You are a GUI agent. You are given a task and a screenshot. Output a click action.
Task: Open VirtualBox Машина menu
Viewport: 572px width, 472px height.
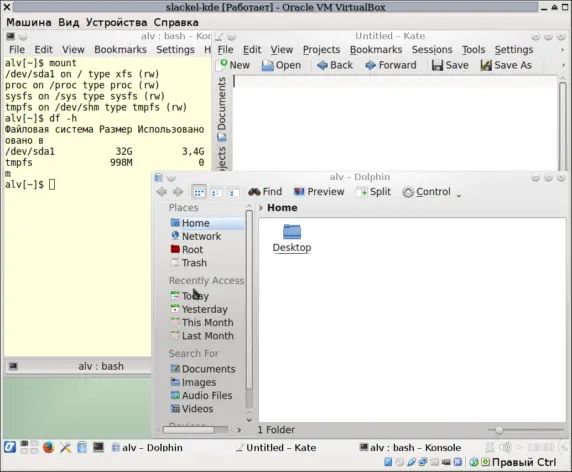coord(29,22)
